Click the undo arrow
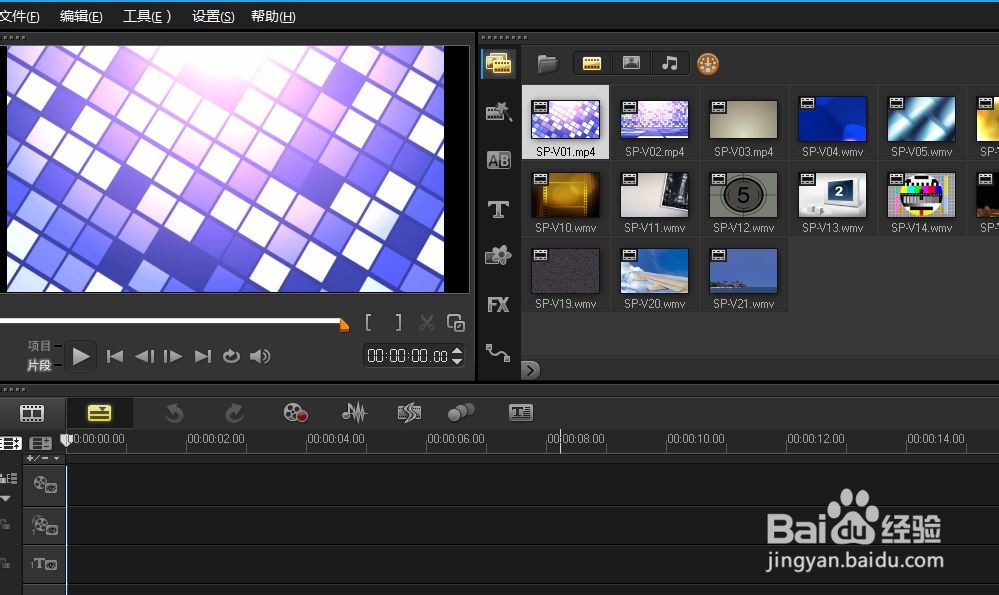The height and width of the screenshot is (595, 999). [x=174, y=413]
